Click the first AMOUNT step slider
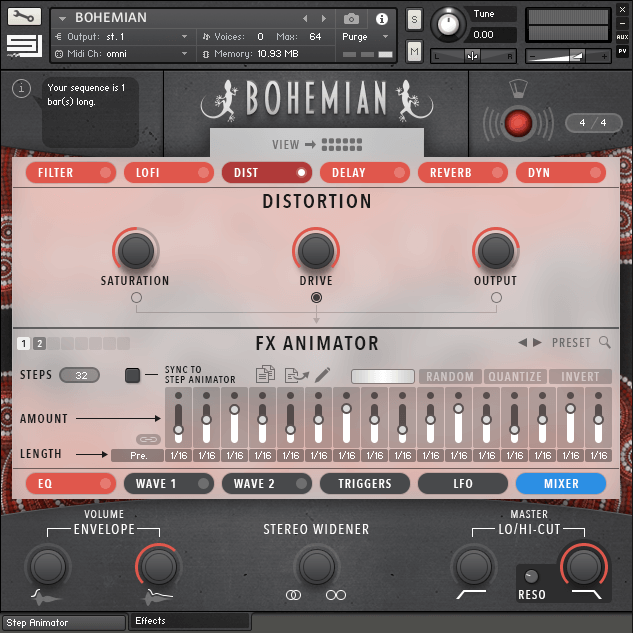This screenshot has height=633, width=633. (178, 418)
